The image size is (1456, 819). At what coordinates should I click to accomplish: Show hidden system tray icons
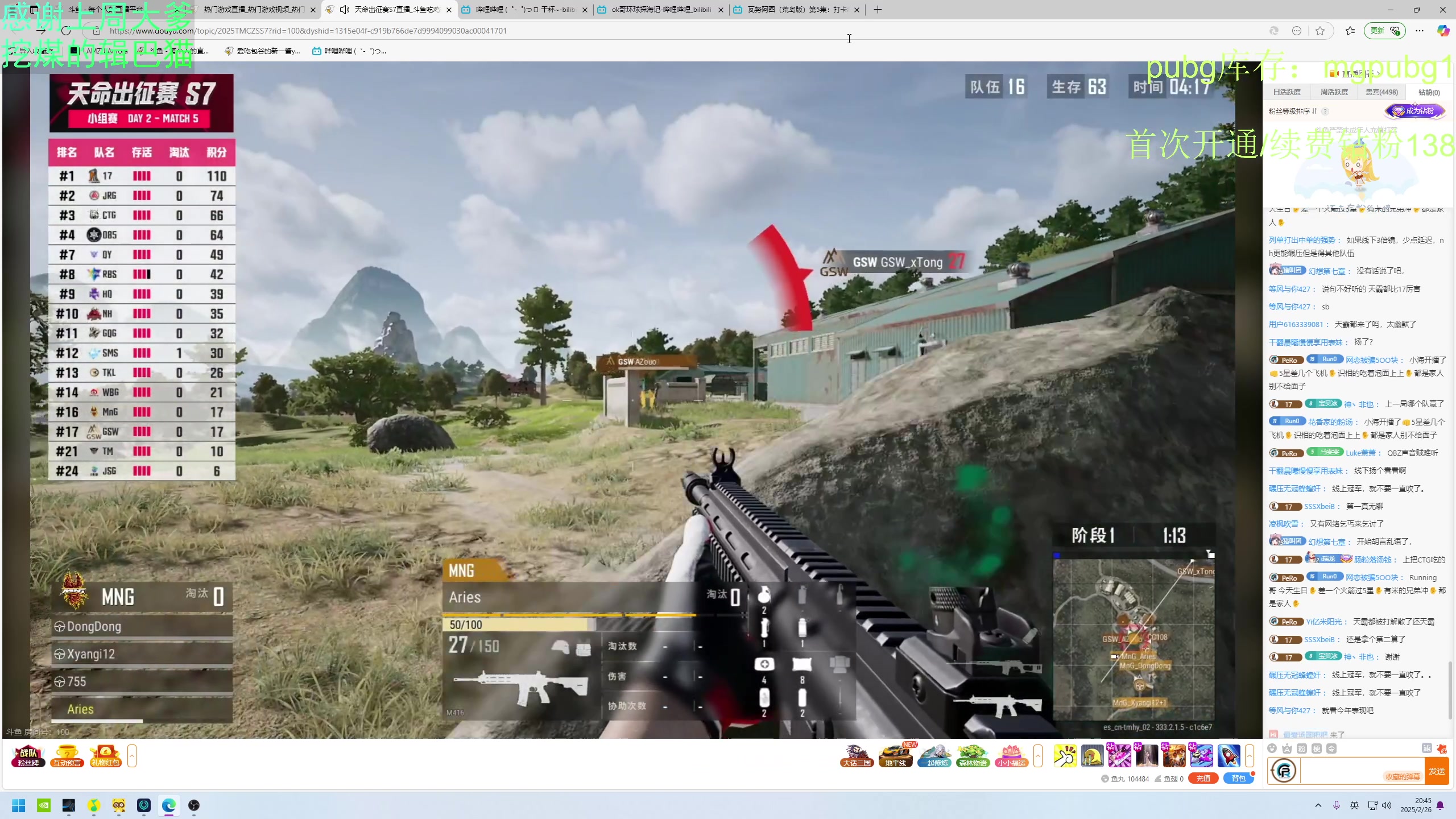coord(1318,805)
